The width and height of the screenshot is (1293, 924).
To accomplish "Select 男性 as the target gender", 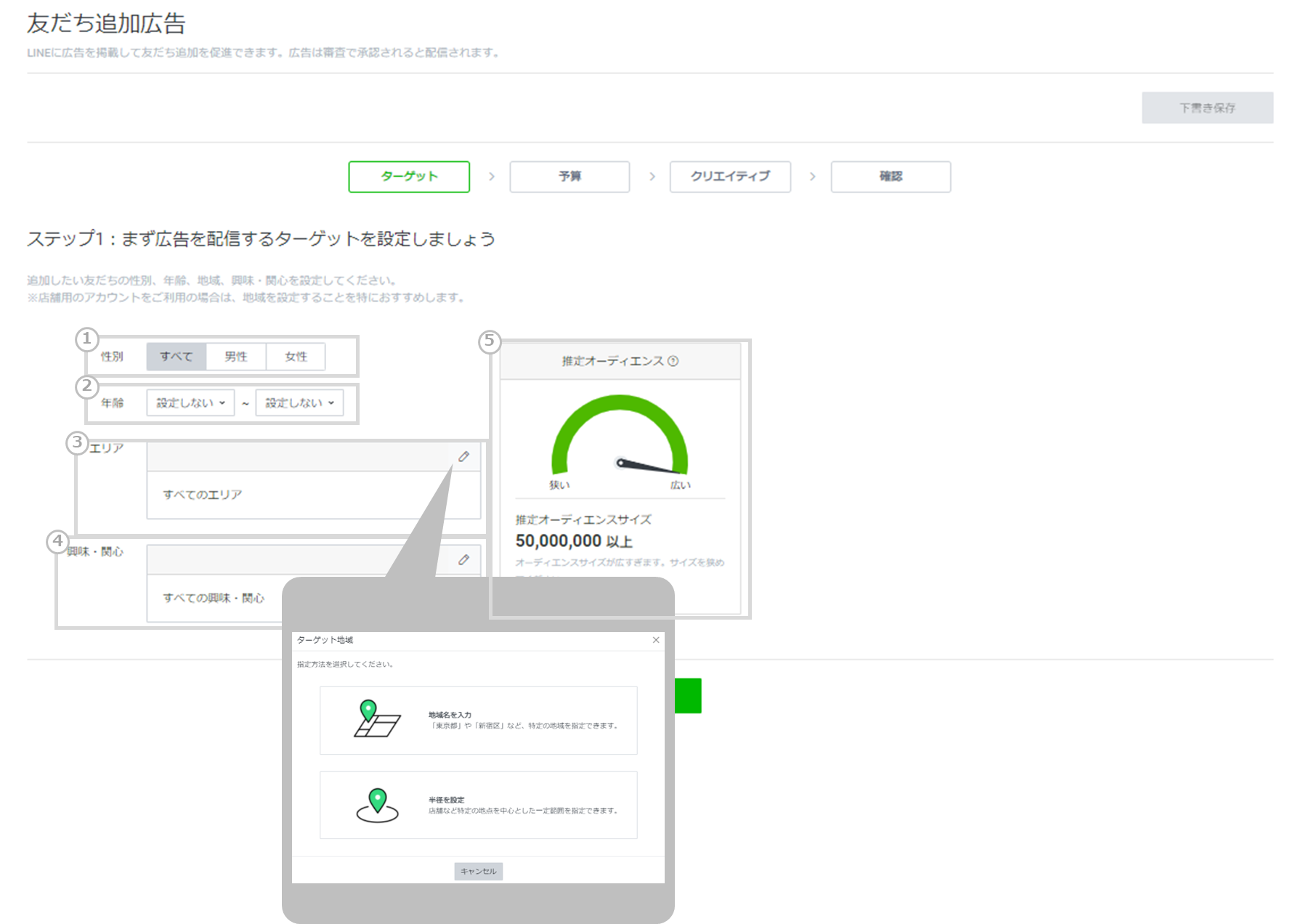I will click(x=236, y=356).
